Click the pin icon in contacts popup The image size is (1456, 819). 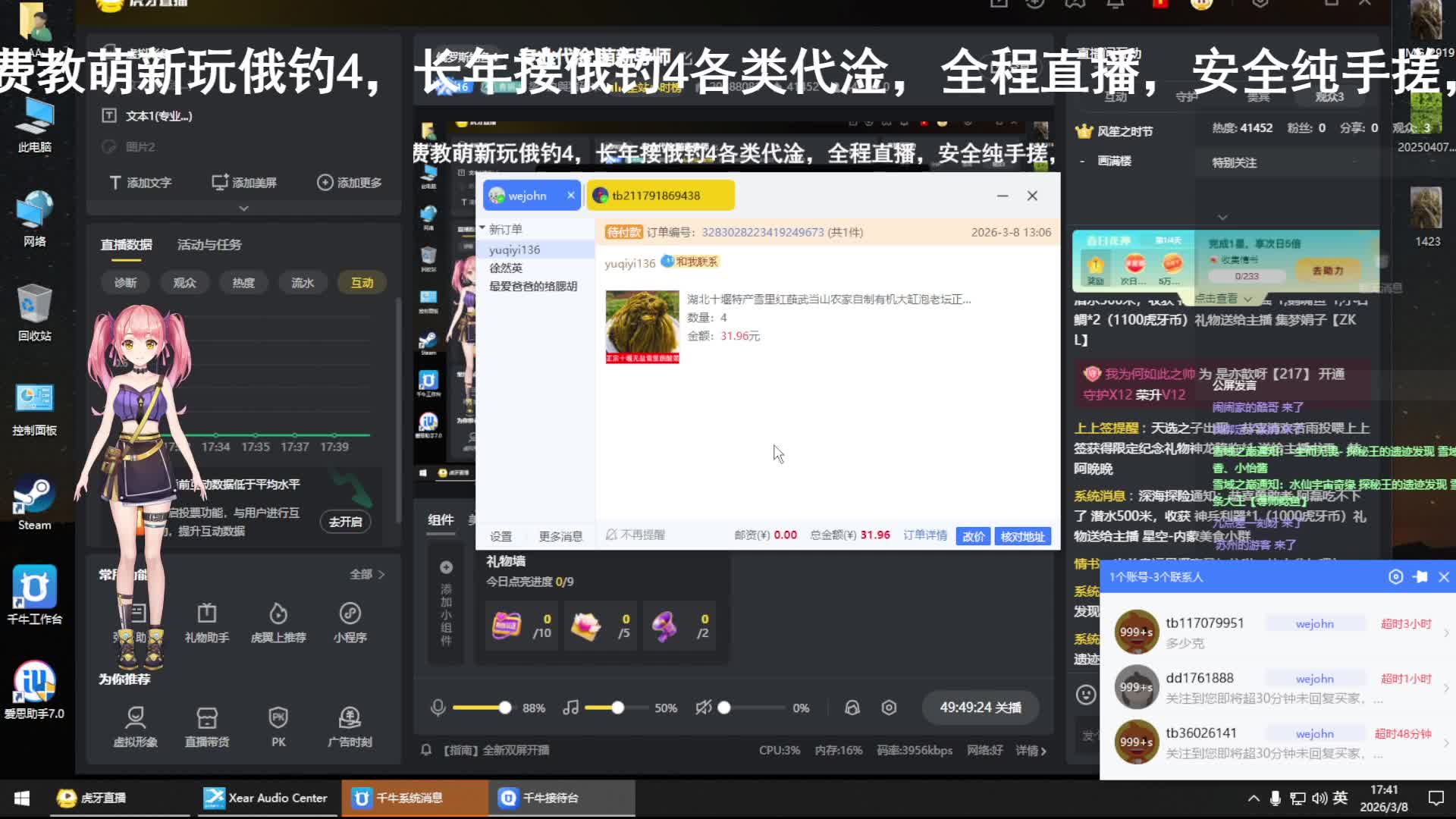pyautogui.click(x=1420, y=577)
